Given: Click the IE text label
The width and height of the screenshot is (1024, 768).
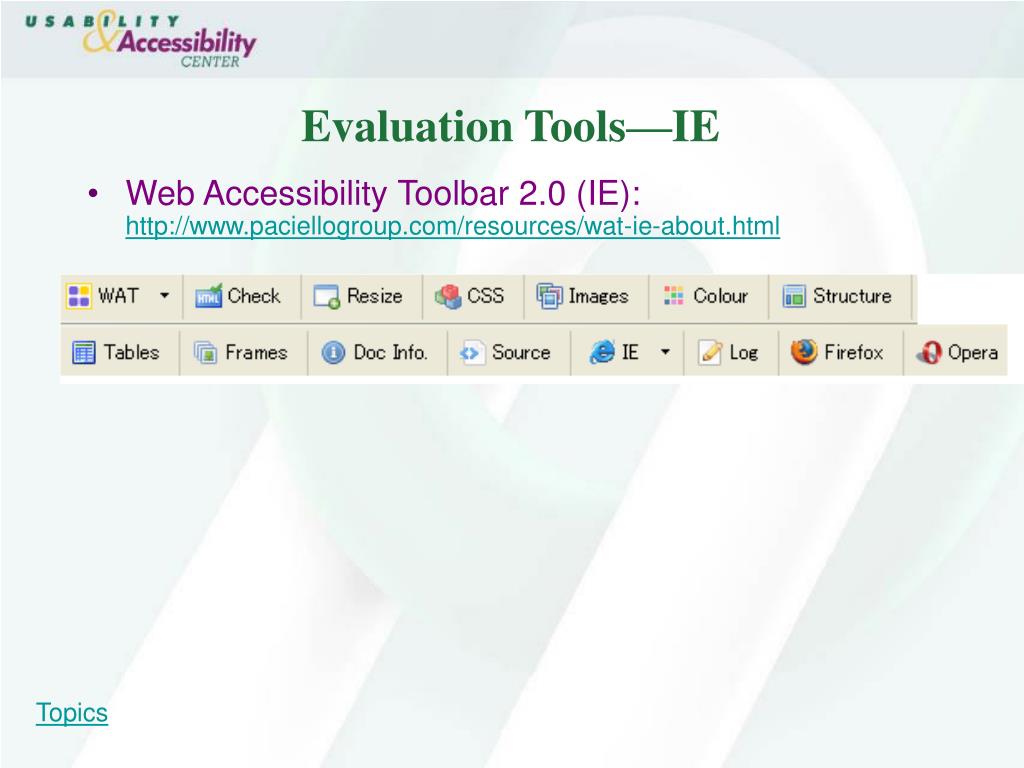Looking at the screenshot, I should pos(630,353).
